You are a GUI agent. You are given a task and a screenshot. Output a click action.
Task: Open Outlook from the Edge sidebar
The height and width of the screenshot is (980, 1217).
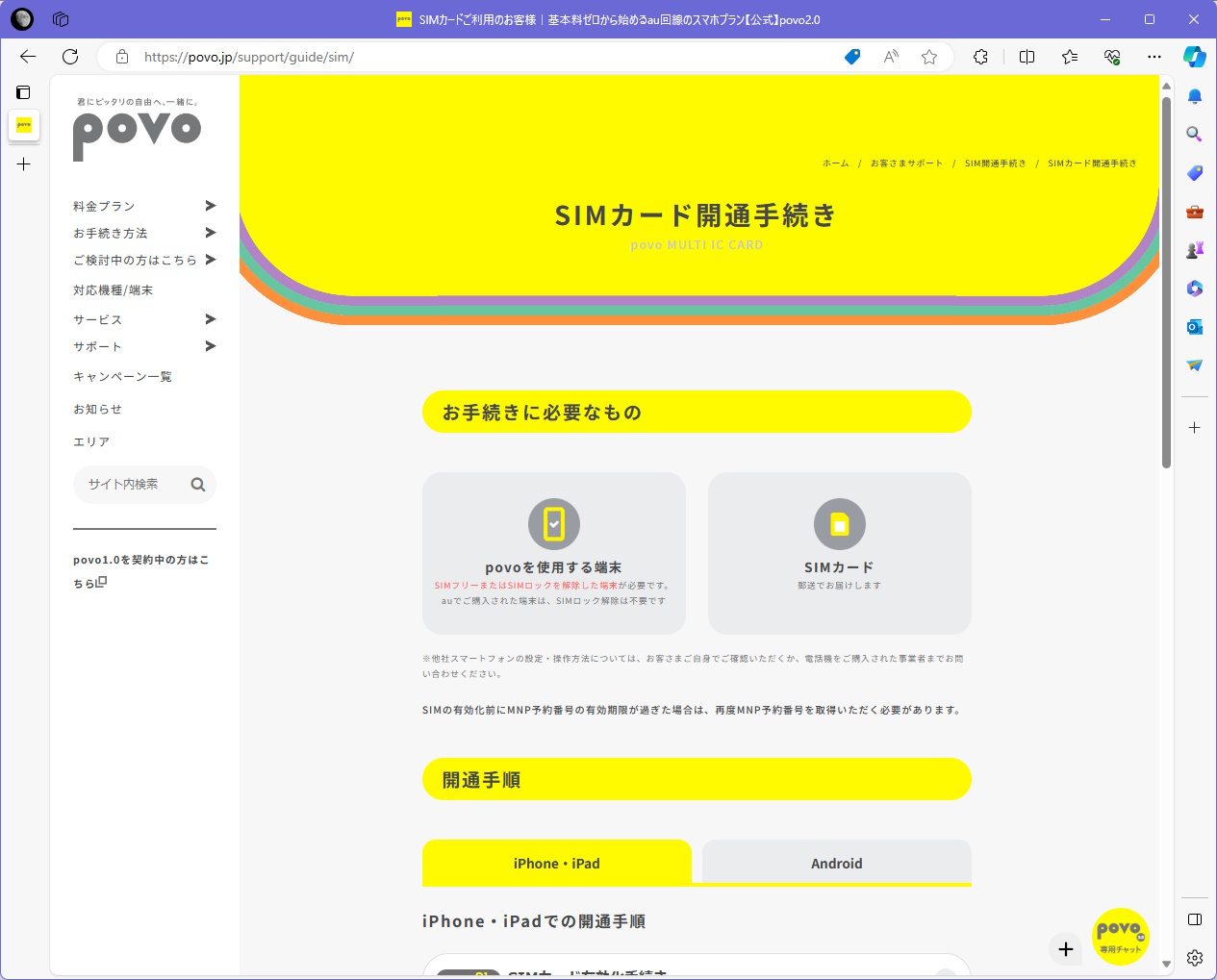pyautogui.click(x=1194, y=327)
